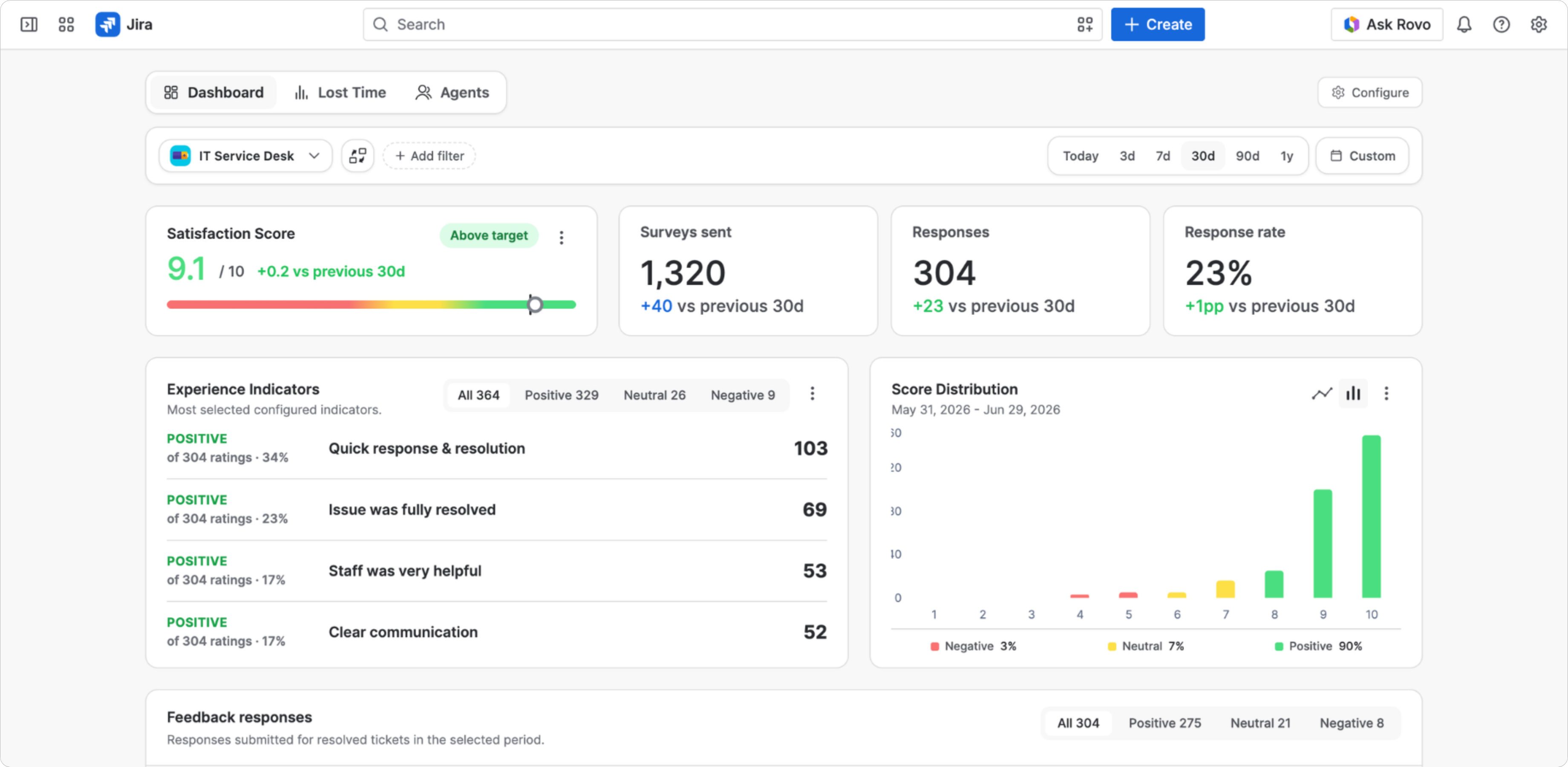Open Score Distribution more options menu

(x=1386, y=393)
